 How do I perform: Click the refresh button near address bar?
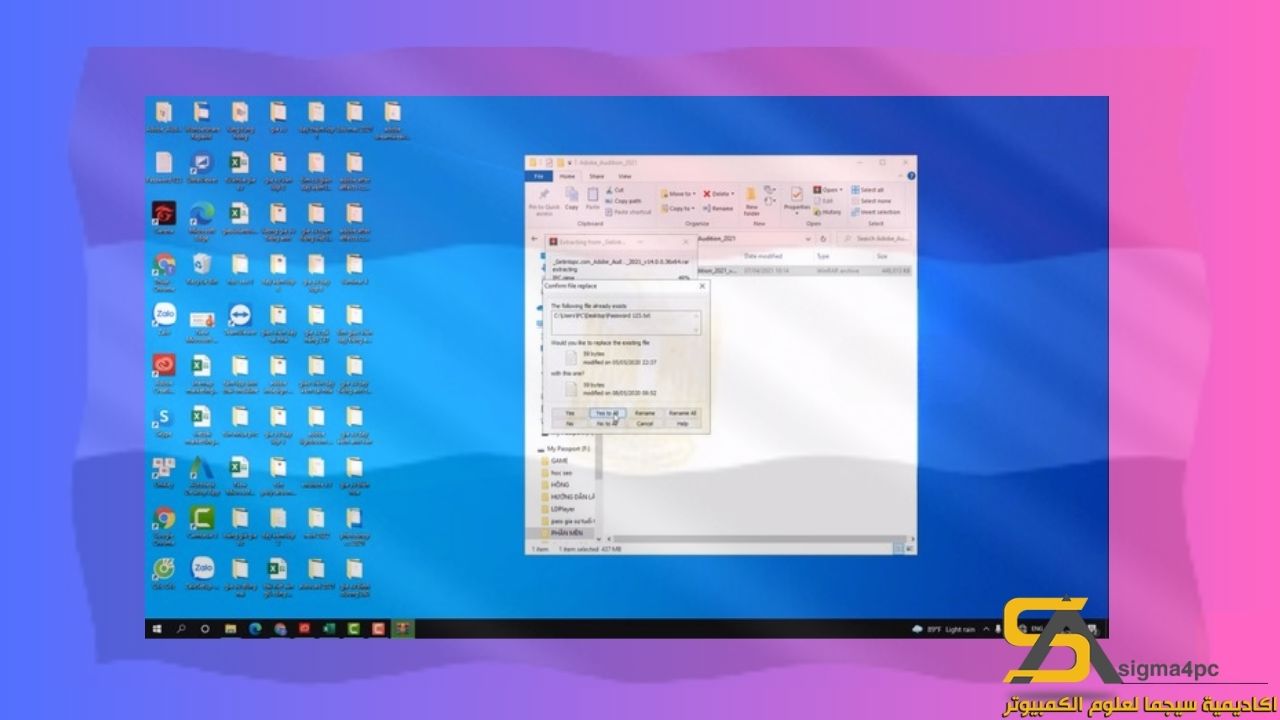coord(823,239)
